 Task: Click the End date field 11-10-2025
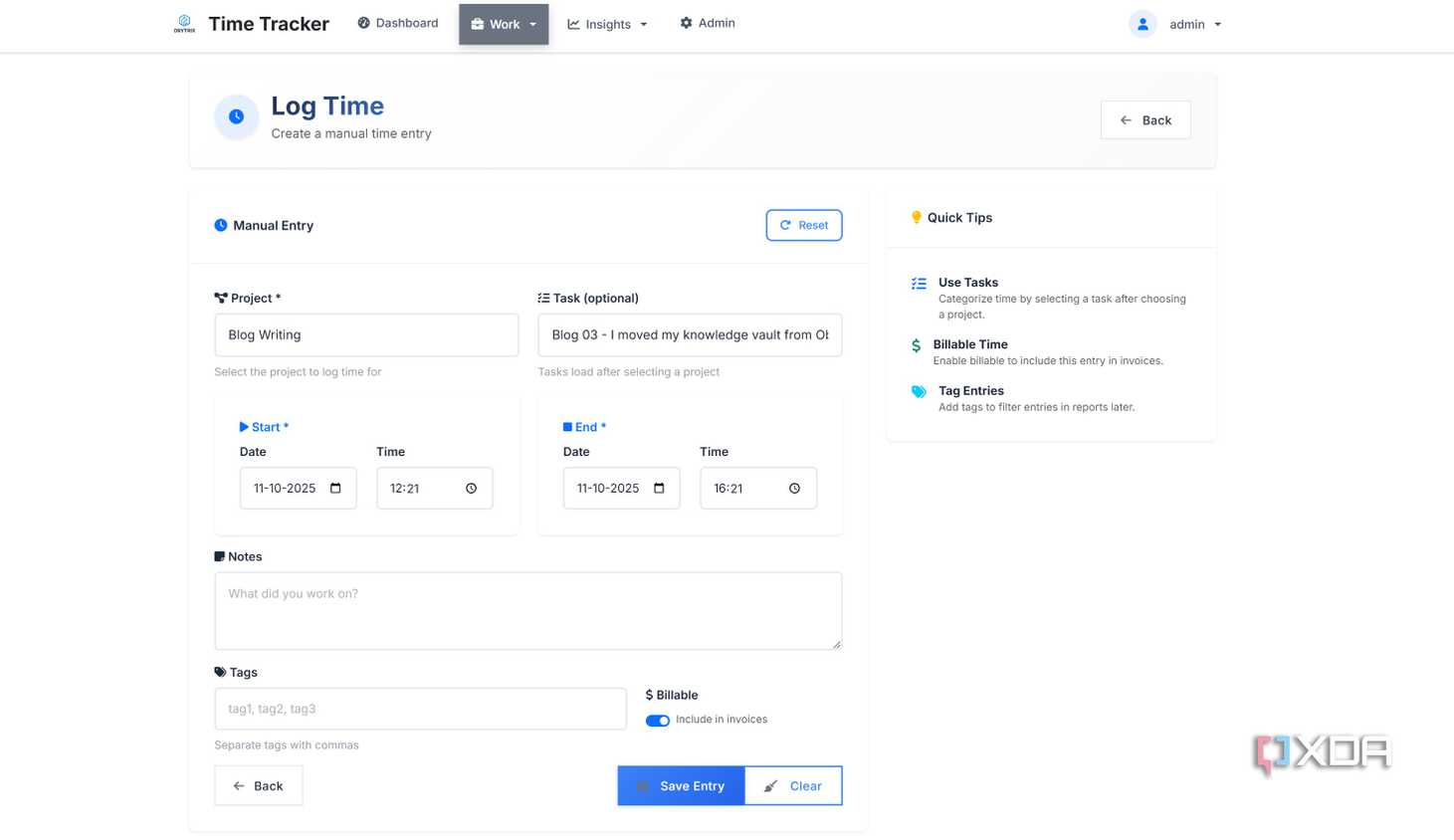coord(621,489)
